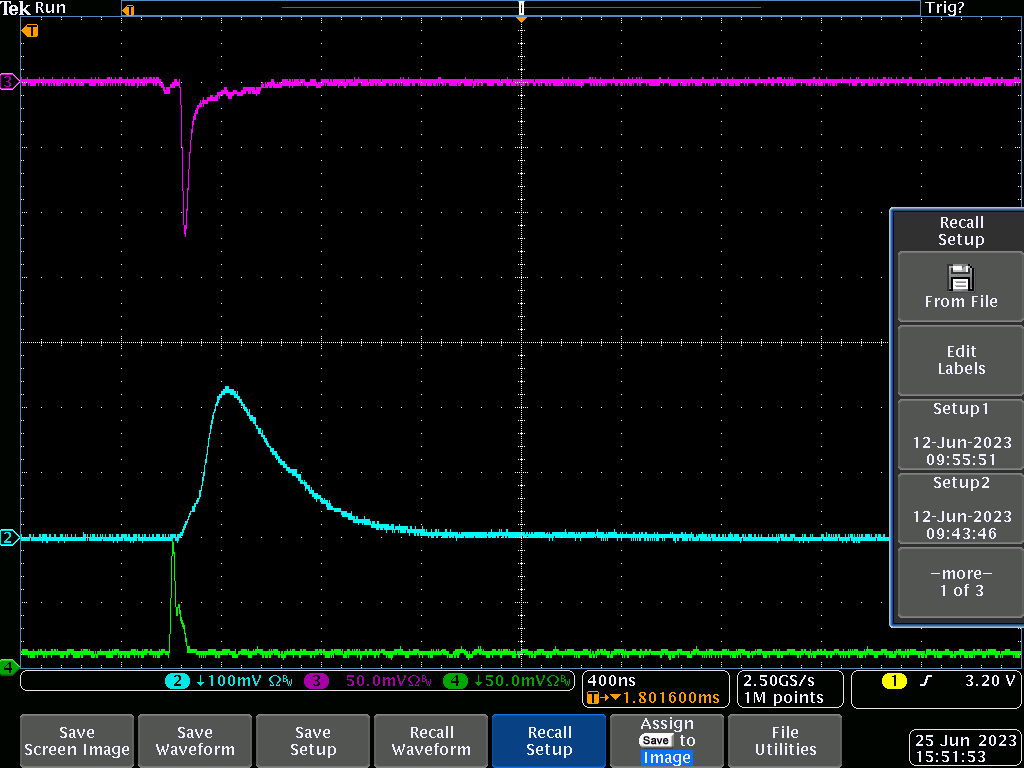Expand the -more- 1 of 3 side menu
Viewport: 1024px width, 768px height.
click(x=960, y=582)
